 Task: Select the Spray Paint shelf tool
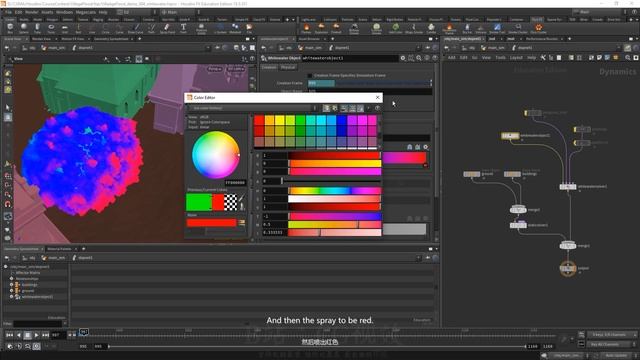pos(167,28)
